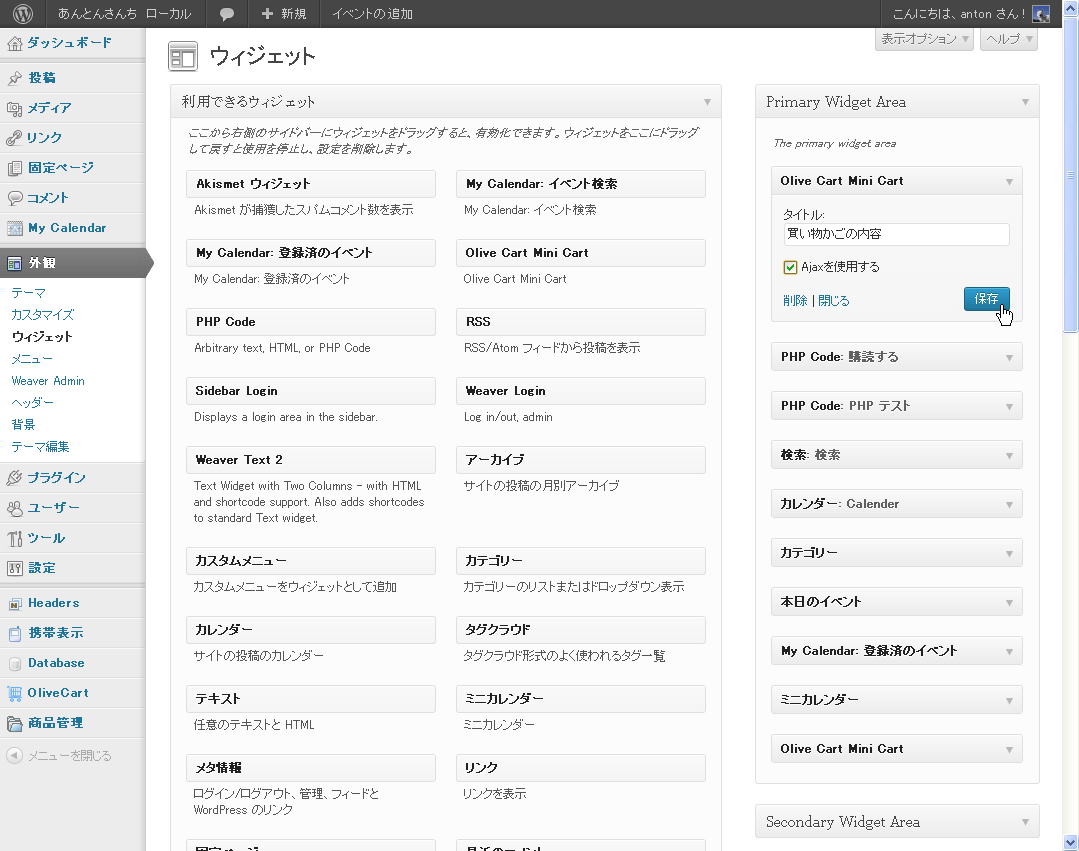This screenshot has height=851, width=1079.
Task: Expand the PHP Code: 購読する widget
Action: (897, 357)
